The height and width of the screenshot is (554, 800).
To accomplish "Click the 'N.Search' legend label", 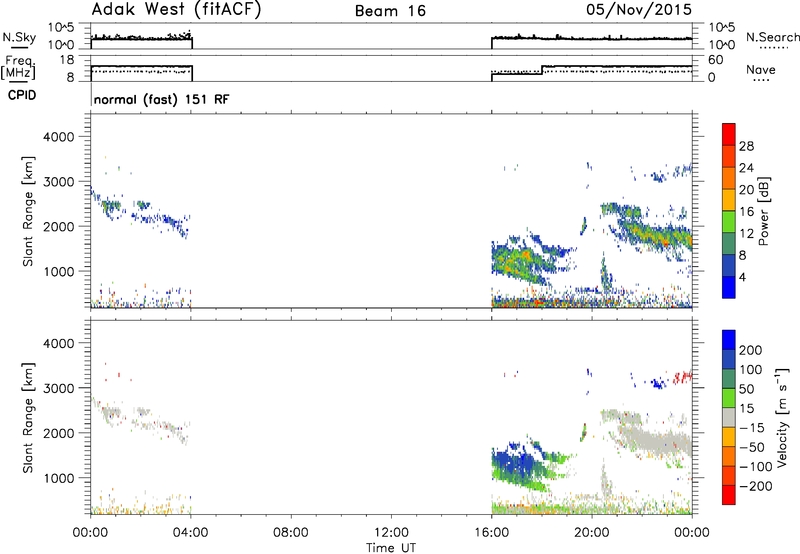I will [x=772, y=37].
